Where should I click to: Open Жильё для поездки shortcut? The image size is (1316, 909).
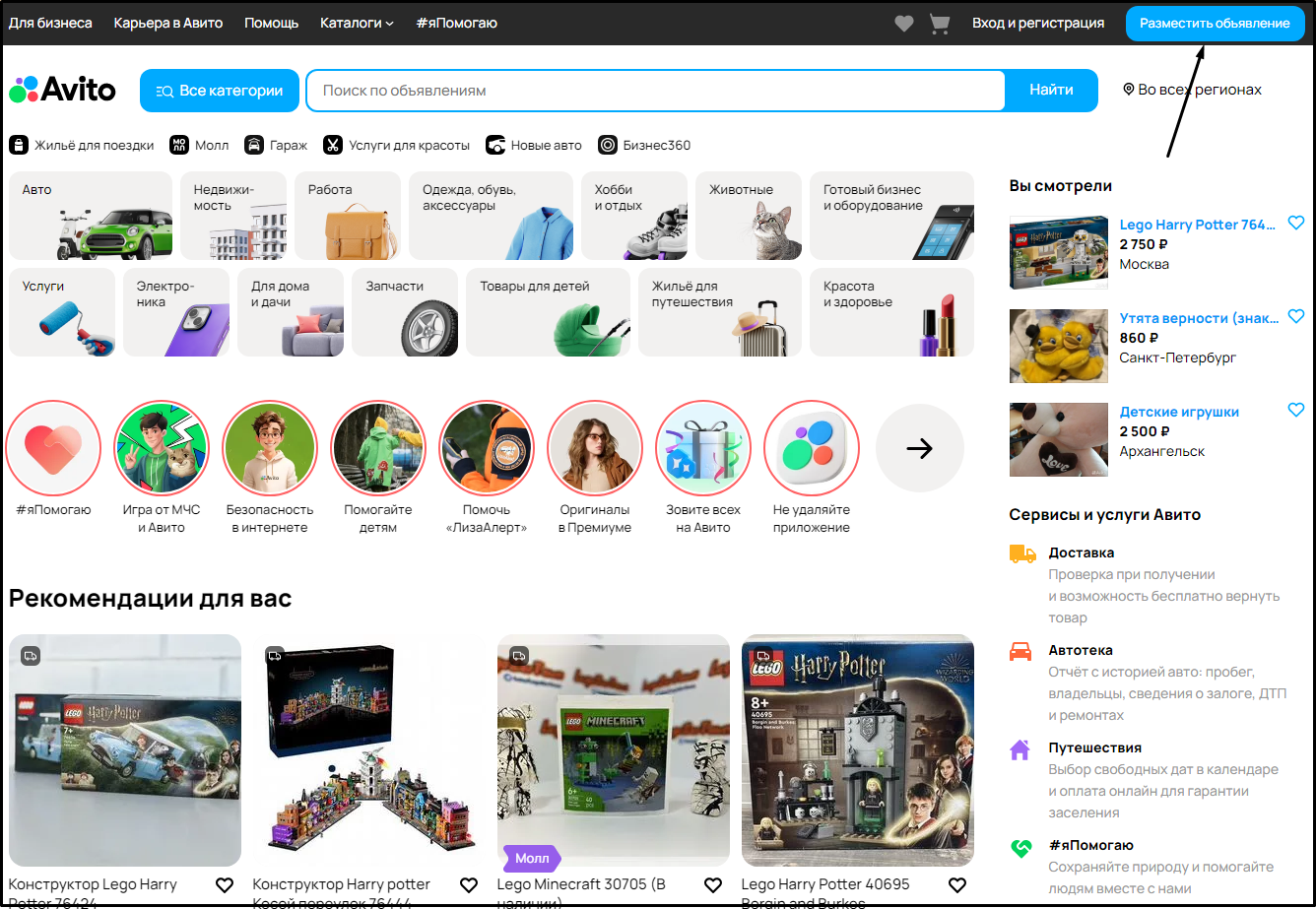[x=82, y=145]
